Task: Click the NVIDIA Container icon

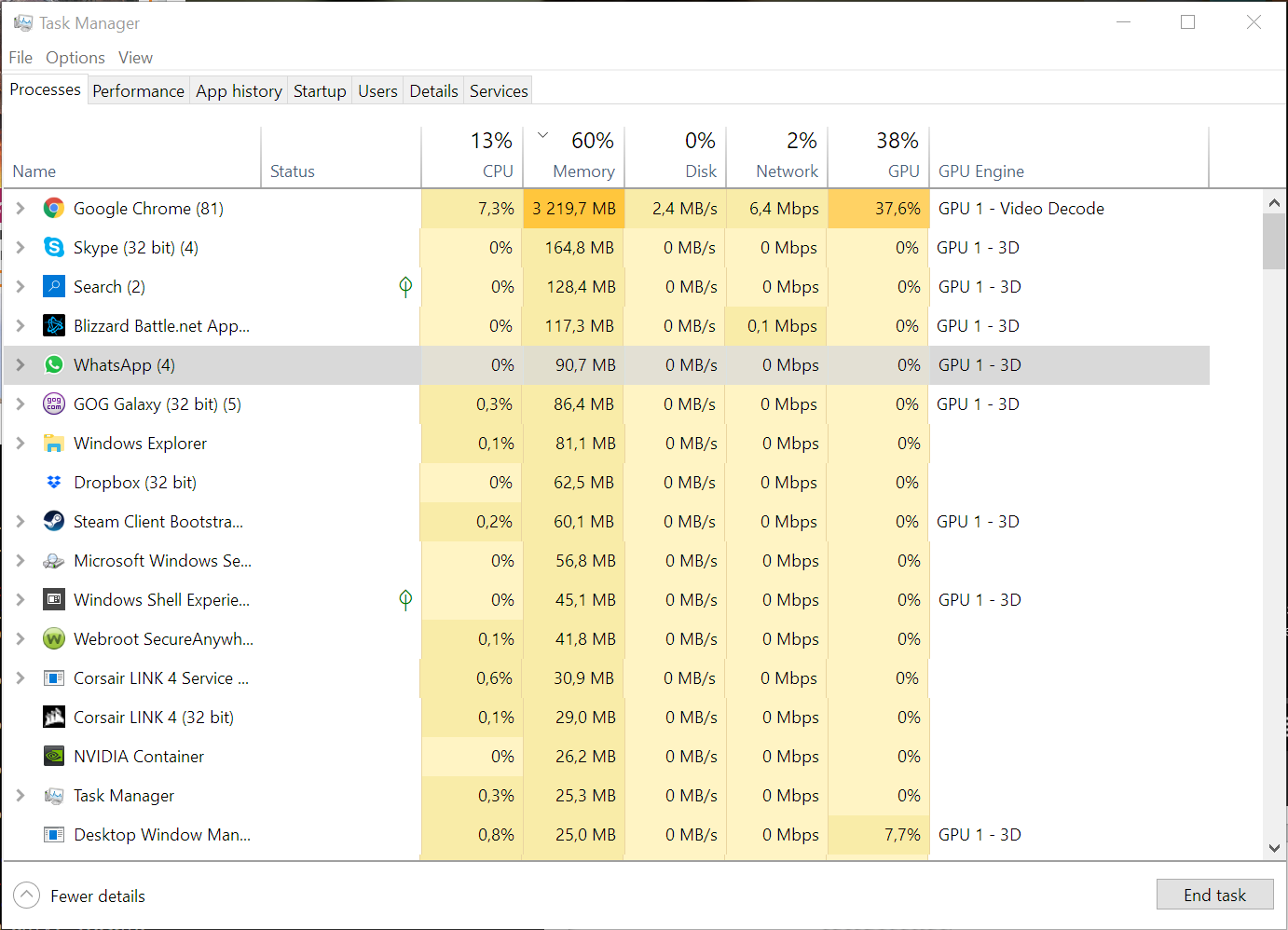Action: pos(54,757)
